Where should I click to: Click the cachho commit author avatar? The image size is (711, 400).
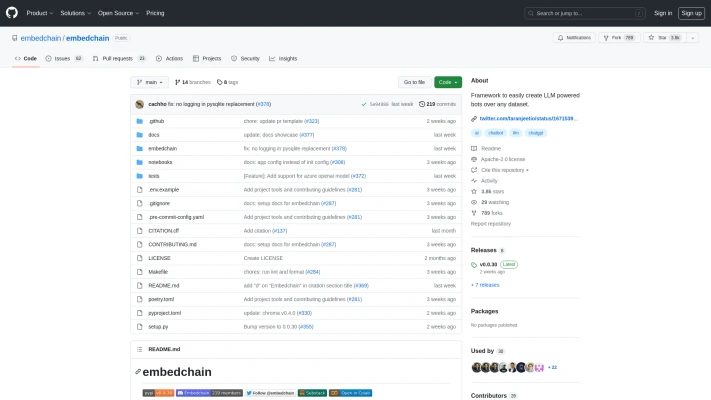[x=140, y=104]
